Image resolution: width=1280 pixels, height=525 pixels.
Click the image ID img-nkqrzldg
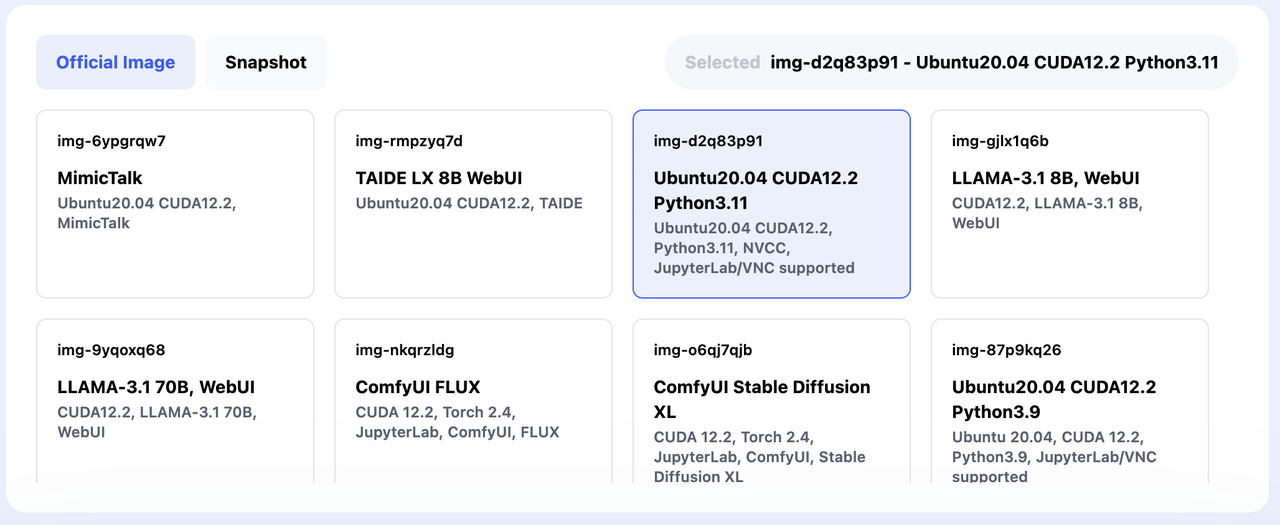(405, 350)
